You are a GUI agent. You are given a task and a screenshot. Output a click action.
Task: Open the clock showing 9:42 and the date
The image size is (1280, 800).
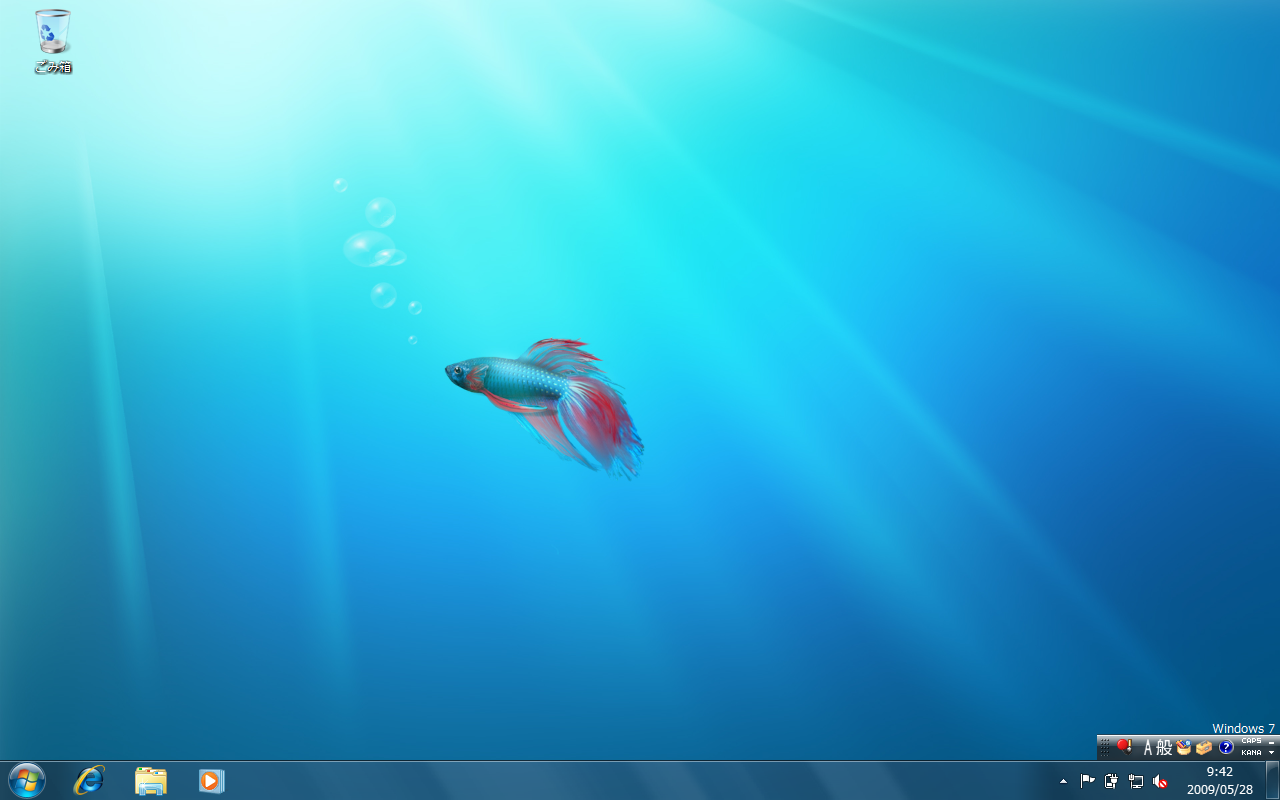point(1220,780)
